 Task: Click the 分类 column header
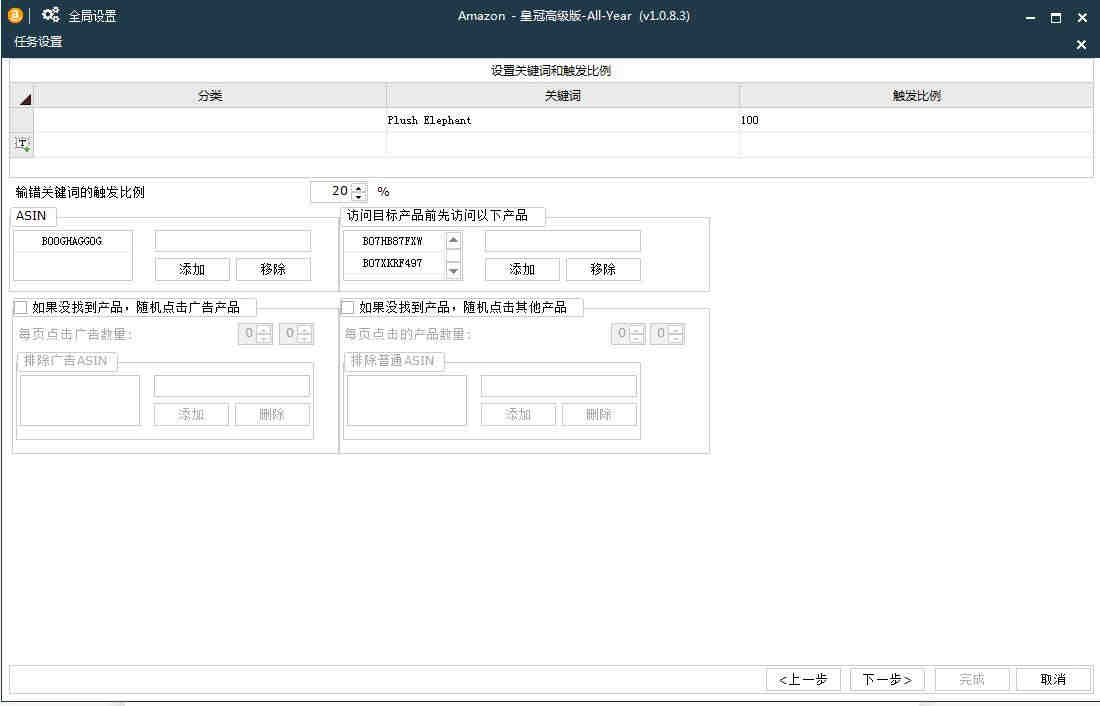[210, 96]
